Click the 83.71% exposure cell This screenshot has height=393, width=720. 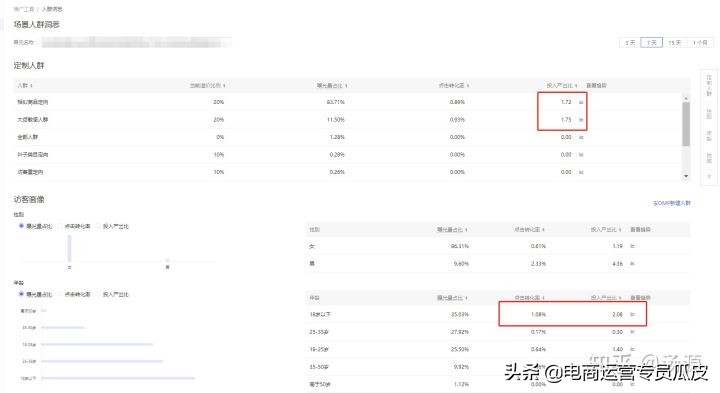336,102
